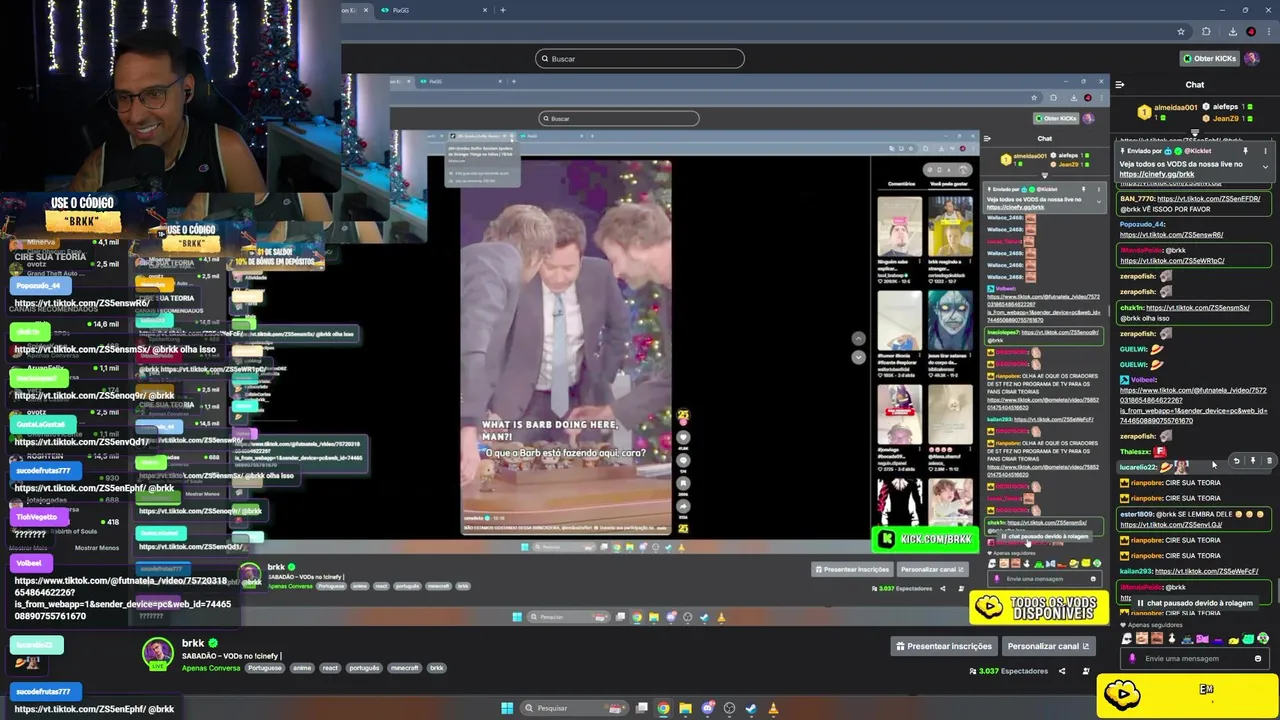Screen dimensions: 1280x720
Task: Click the purple icon in chat input
Action: point(1132,658)
